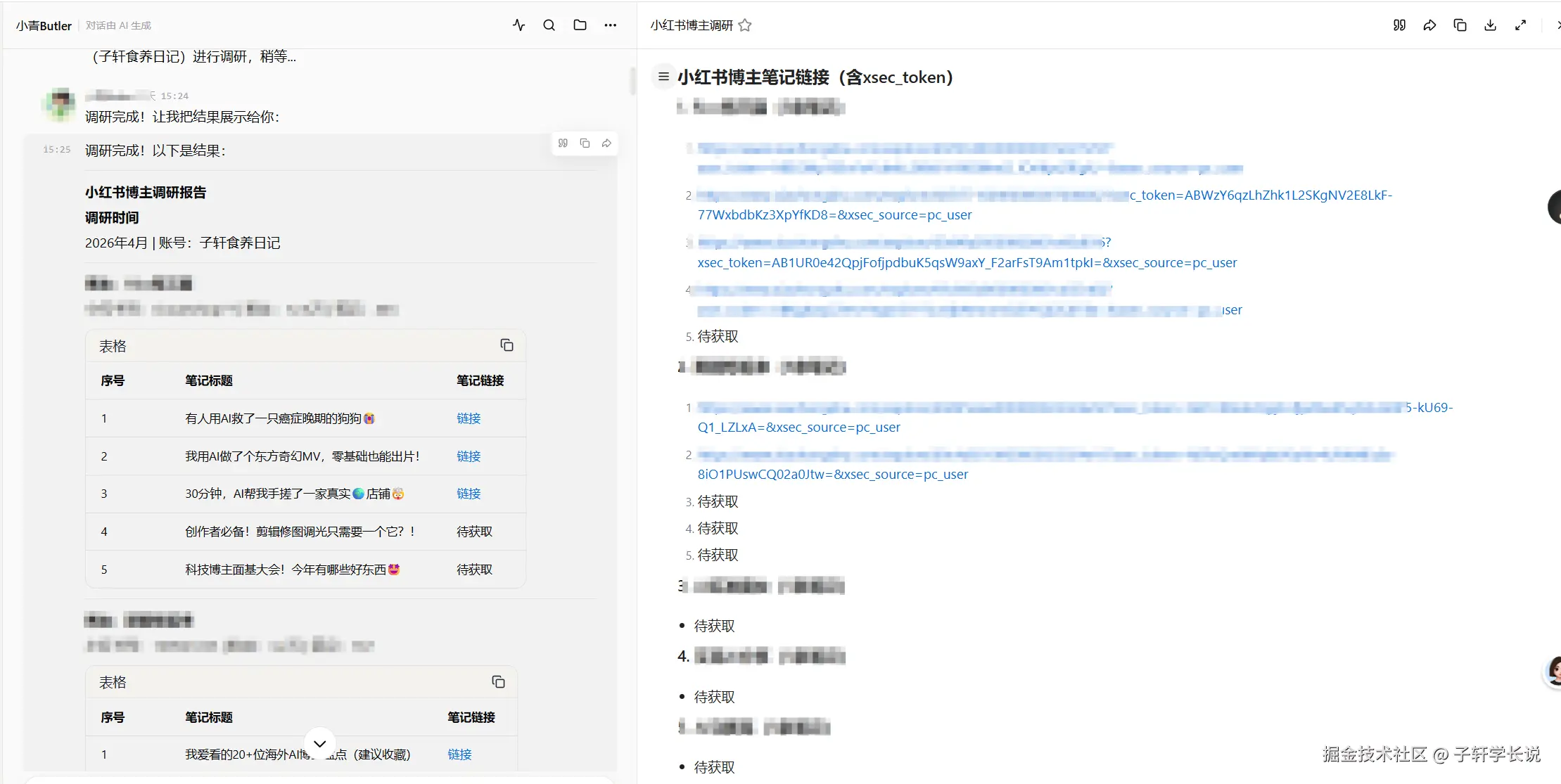1561x784 pixels.
Task: Open the folder icon in chat header
Action: (580, 25)
